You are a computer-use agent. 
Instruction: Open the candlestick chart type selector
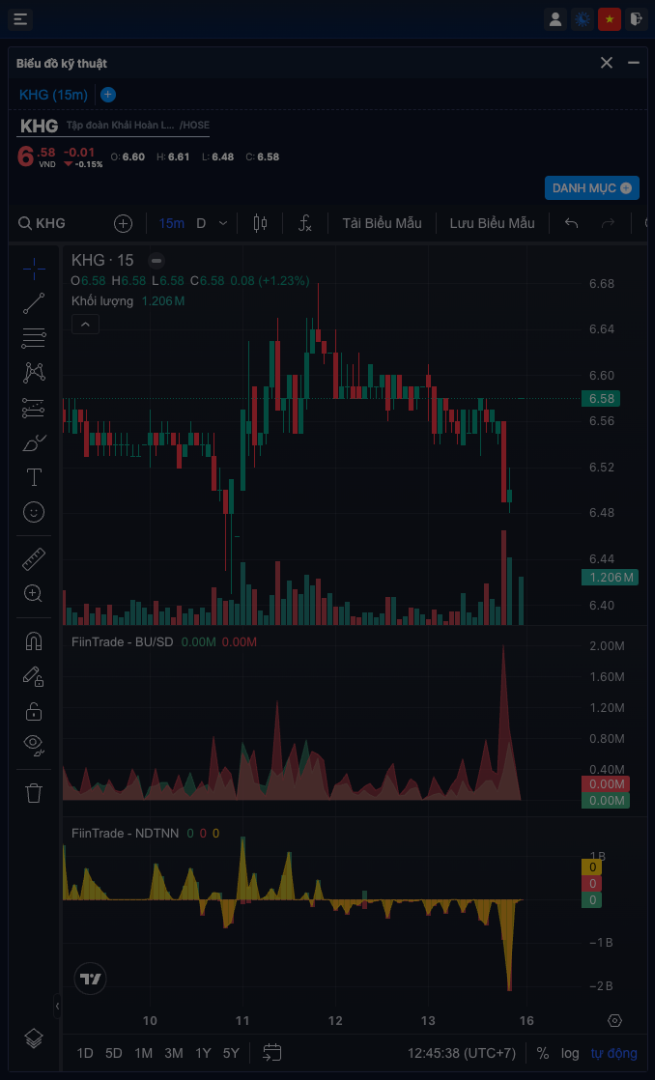260,223
